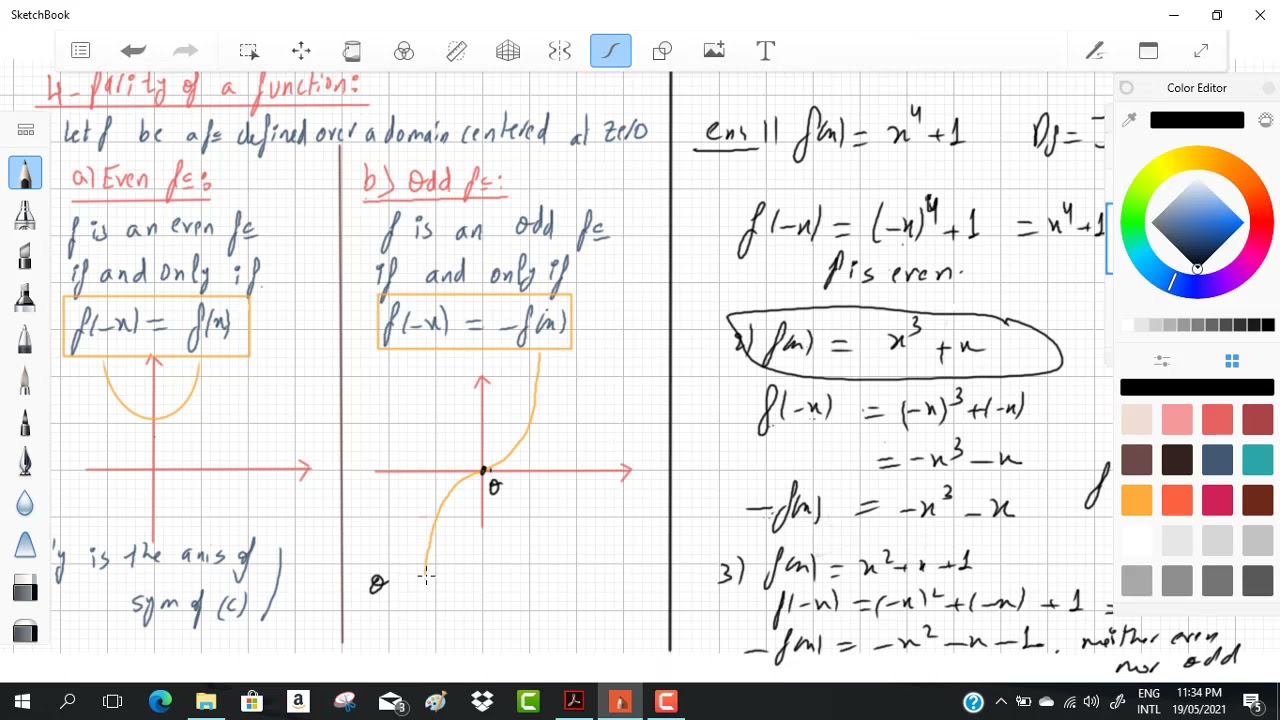Viewport: 1280px width, 720px height.
Task: Toggle the highlighted steady stroke tool
Action: (x=610, y=50)
